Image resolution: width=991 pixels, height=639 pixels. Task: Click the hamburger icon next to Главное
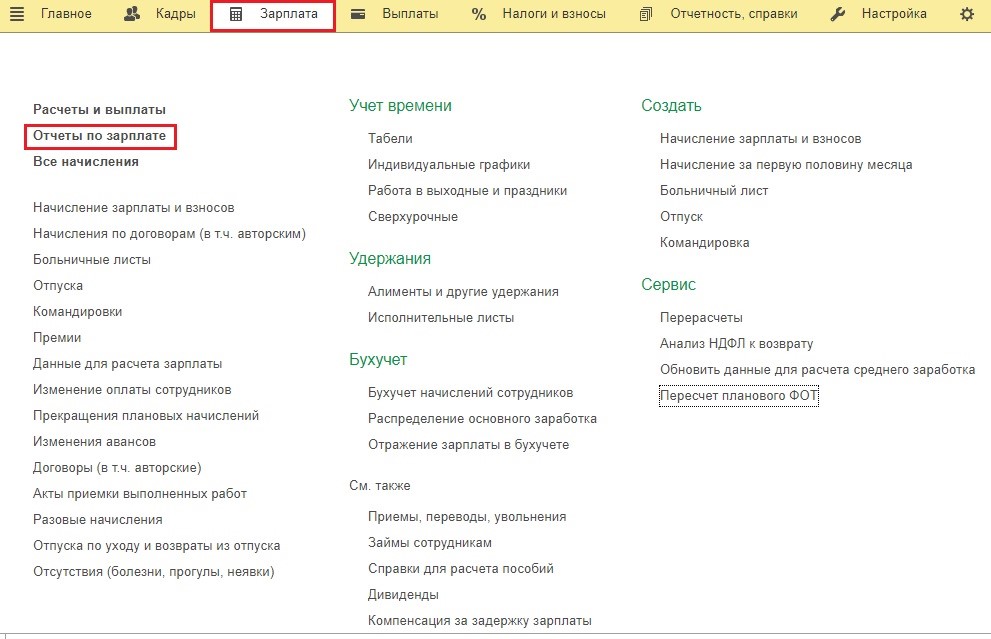click(x=17, y=14)
